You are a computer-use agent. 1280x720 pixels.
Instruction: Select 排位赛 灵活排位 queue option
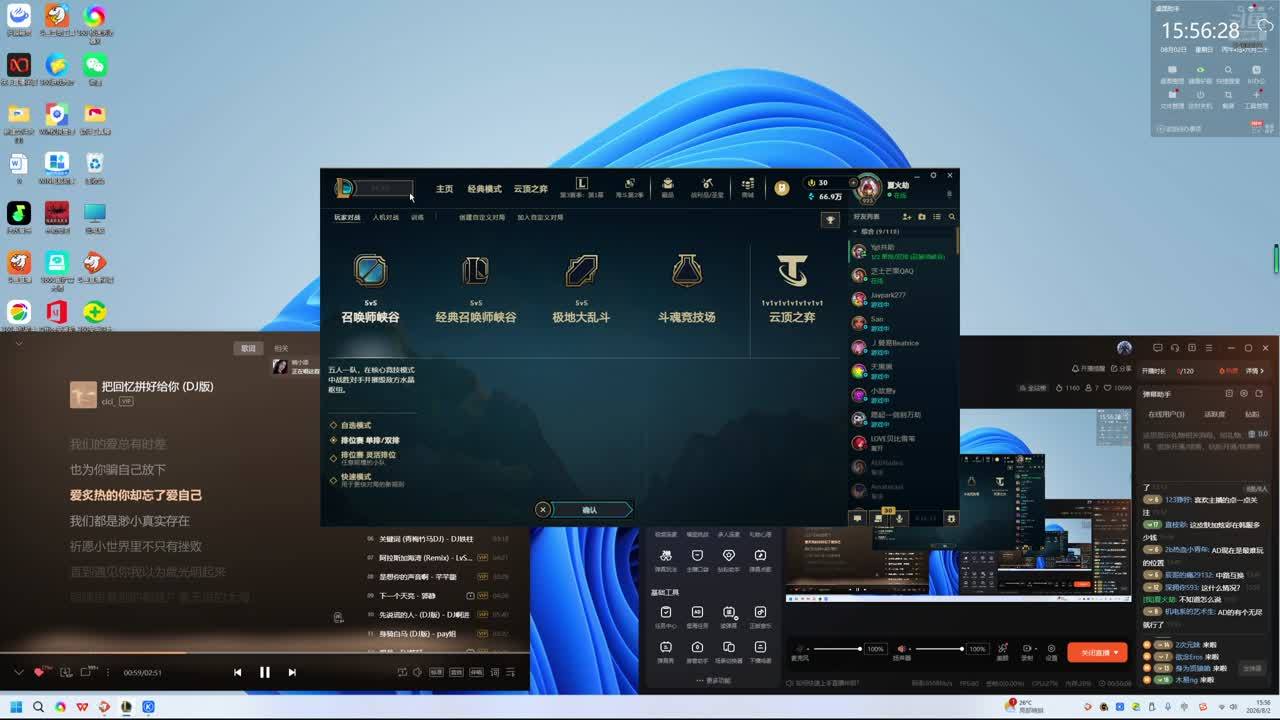(x=363, y=457)
